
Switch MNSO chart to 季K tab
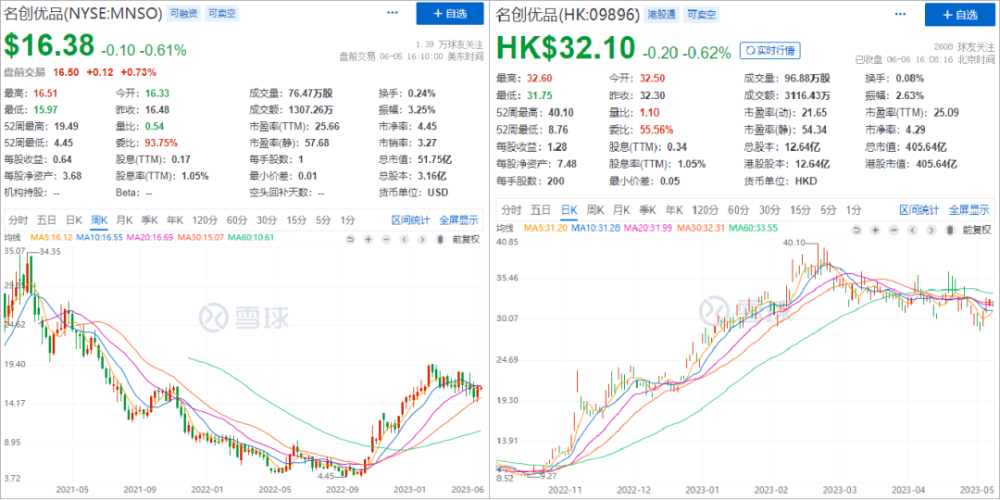[x=150, y=220]
